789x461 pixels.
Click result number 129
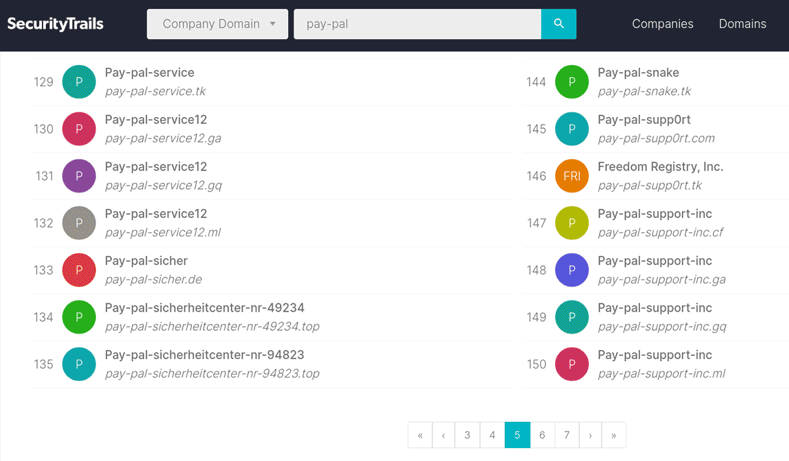pyautogui.click(x=43, y=82)
